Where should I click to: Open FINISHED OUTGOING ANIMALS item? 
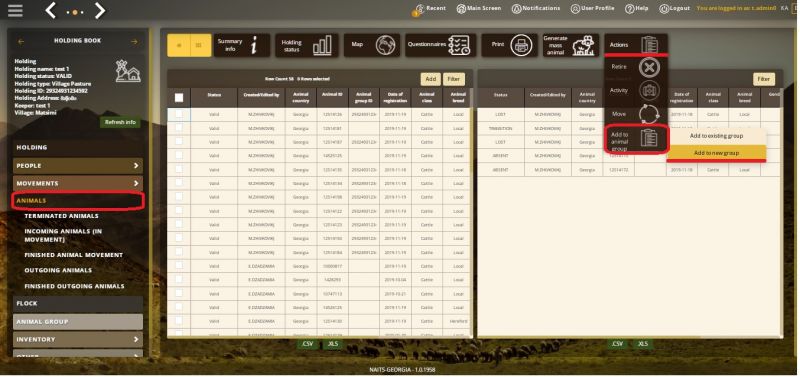[x=74, y=286]
